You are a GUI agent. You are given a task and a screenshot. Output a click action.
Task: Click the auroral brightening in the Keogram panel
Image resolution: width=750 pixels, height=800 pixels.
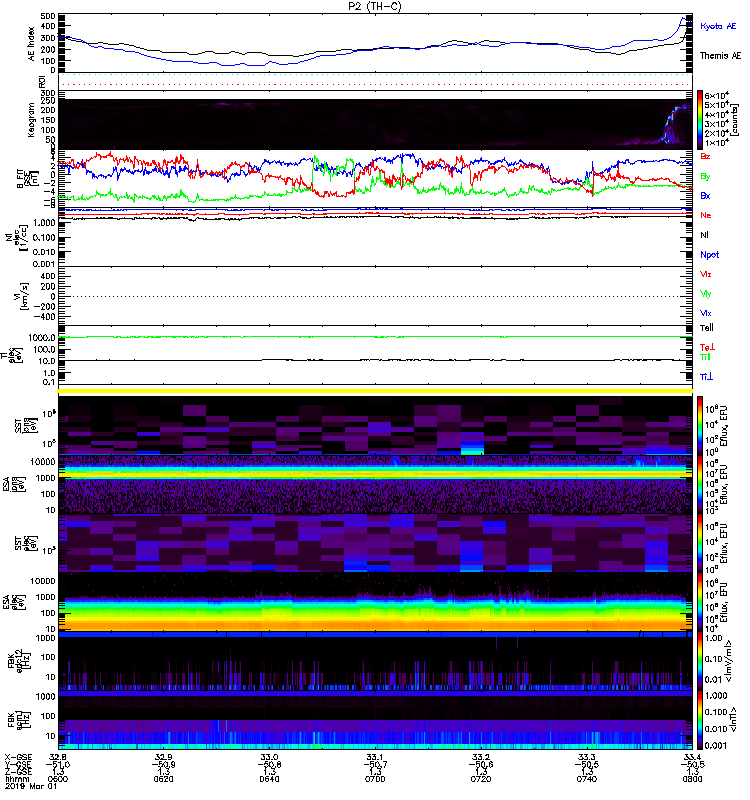(672, 122)
